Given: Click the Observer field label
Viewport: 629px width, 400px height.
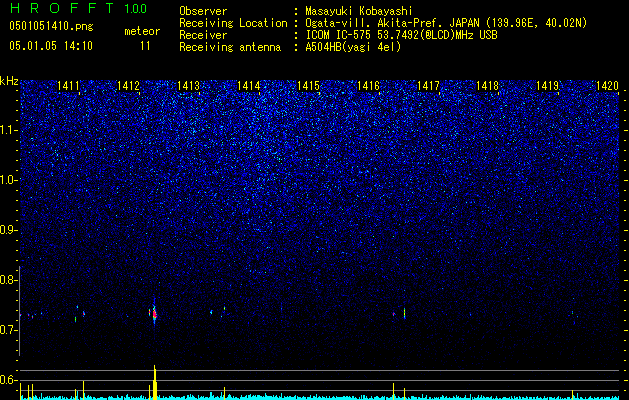Looking at the screenshot, I should click(203, 11).
